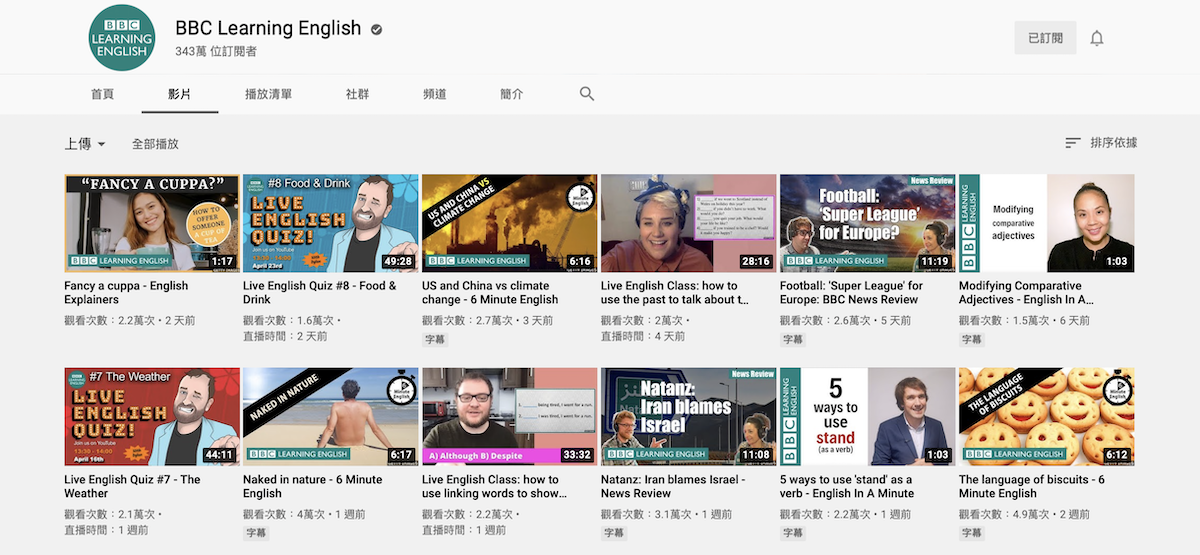The height and width of the screenshot is (555, 1200).
Task: Select the 影片 tab
Action: tap(179, 94)
